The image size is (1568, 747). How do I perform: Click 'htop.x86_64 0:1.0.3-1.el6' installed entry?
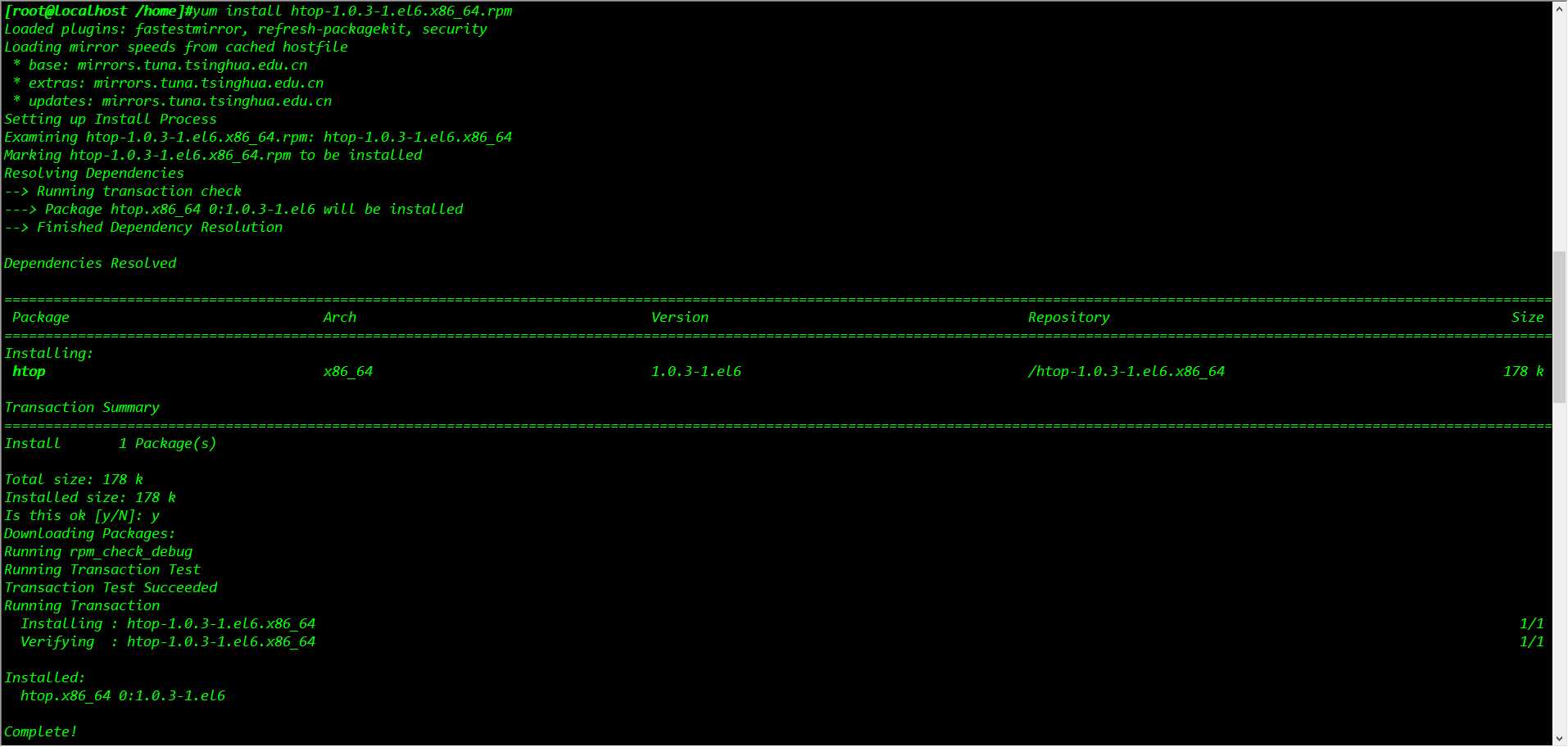point(123,695)
